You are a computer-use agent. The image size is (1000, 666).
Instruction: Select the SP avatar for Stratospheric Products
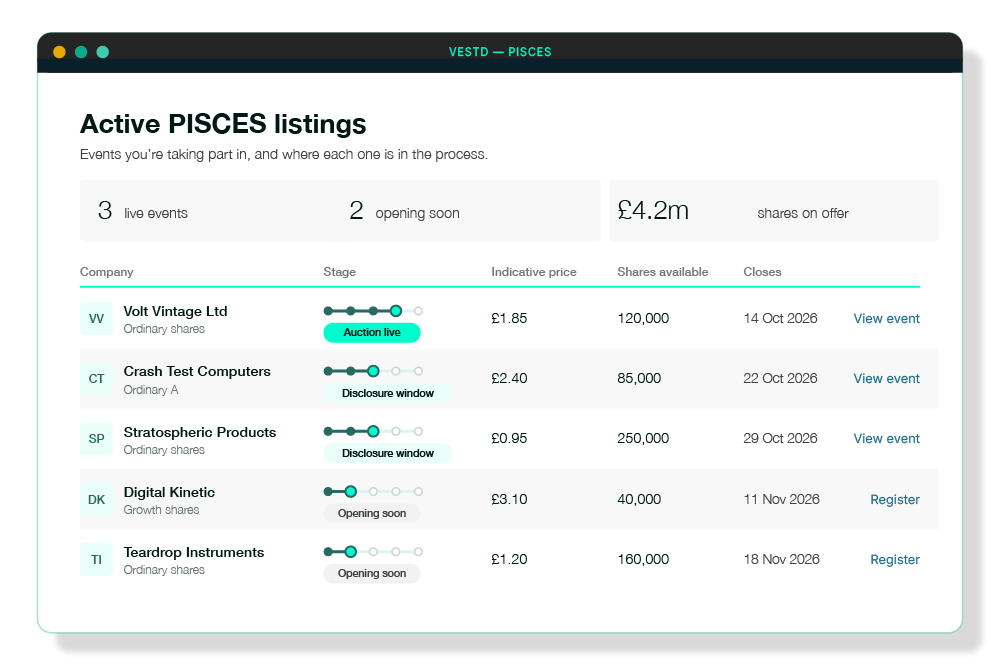(x=96, y=438)
